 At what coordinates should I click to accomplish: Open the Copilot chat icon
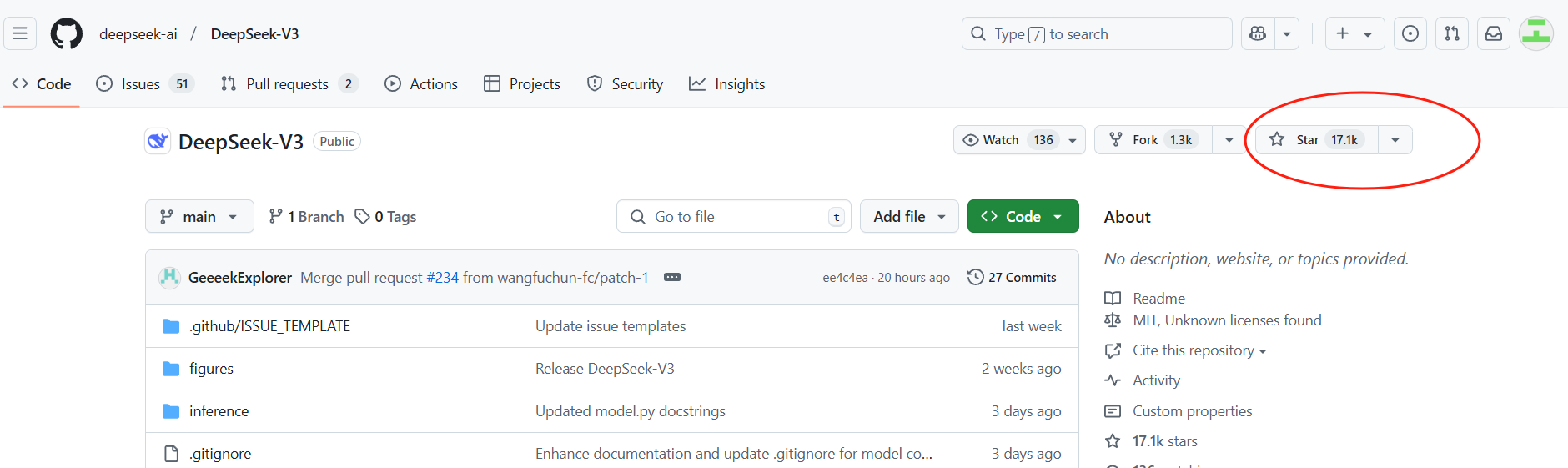[1258, 33]
